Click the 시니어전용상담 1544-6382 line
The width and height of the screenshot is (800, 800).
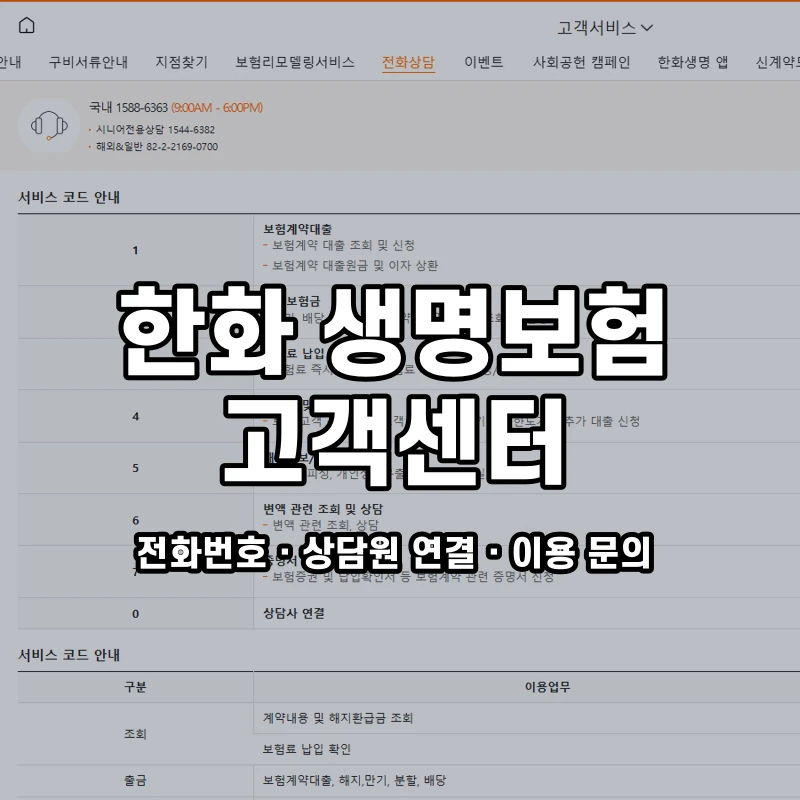156,130
